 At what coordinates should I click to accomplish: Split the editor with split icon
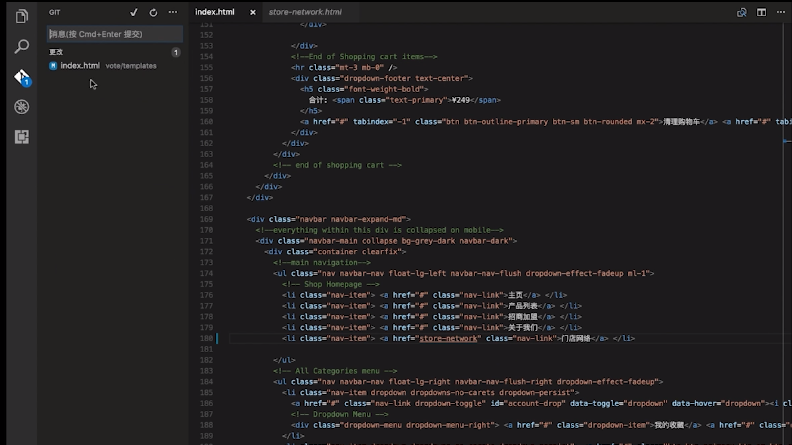[x=761, y=12]
